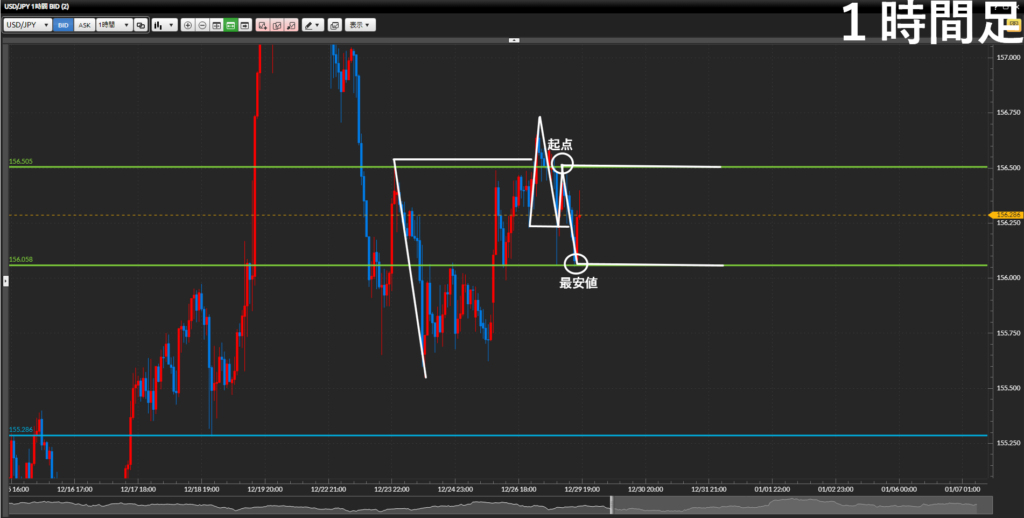
Task: Open the 1時間 timeframe dropdown
Action: [x=113, y=25]
